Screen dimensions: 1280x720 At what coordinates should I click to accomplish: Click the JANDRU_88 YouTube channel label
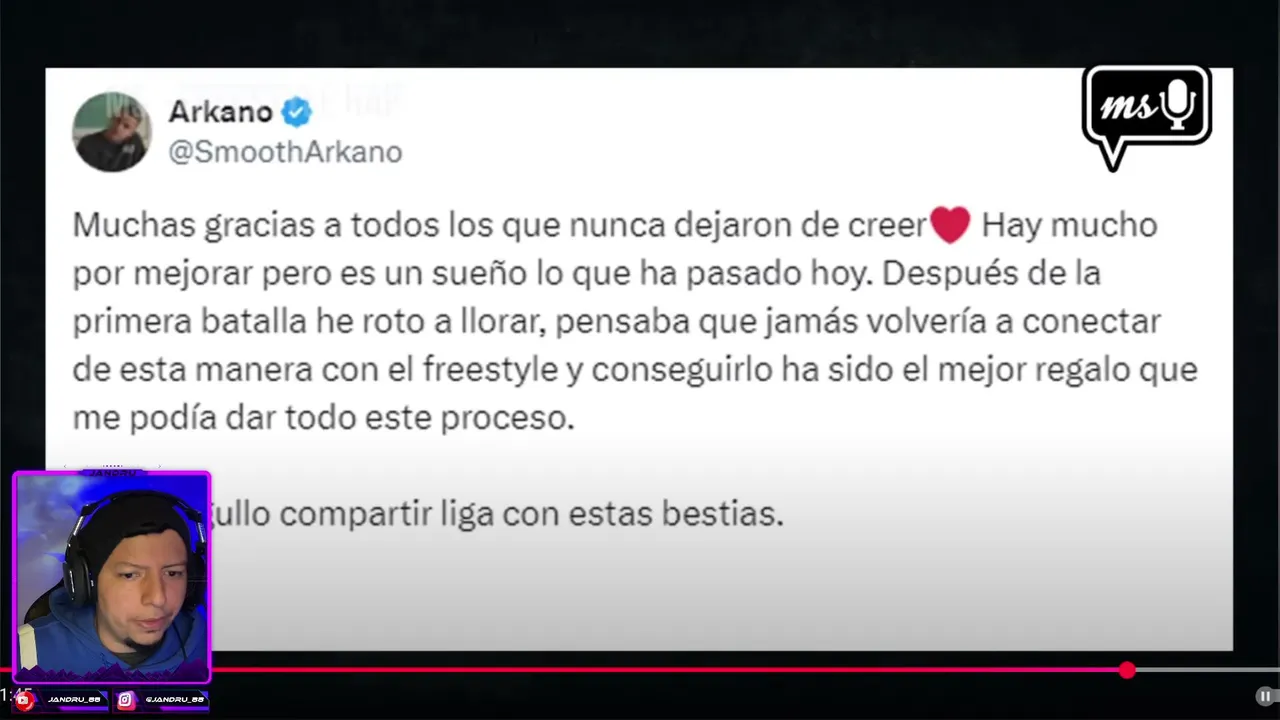(74, 700)
